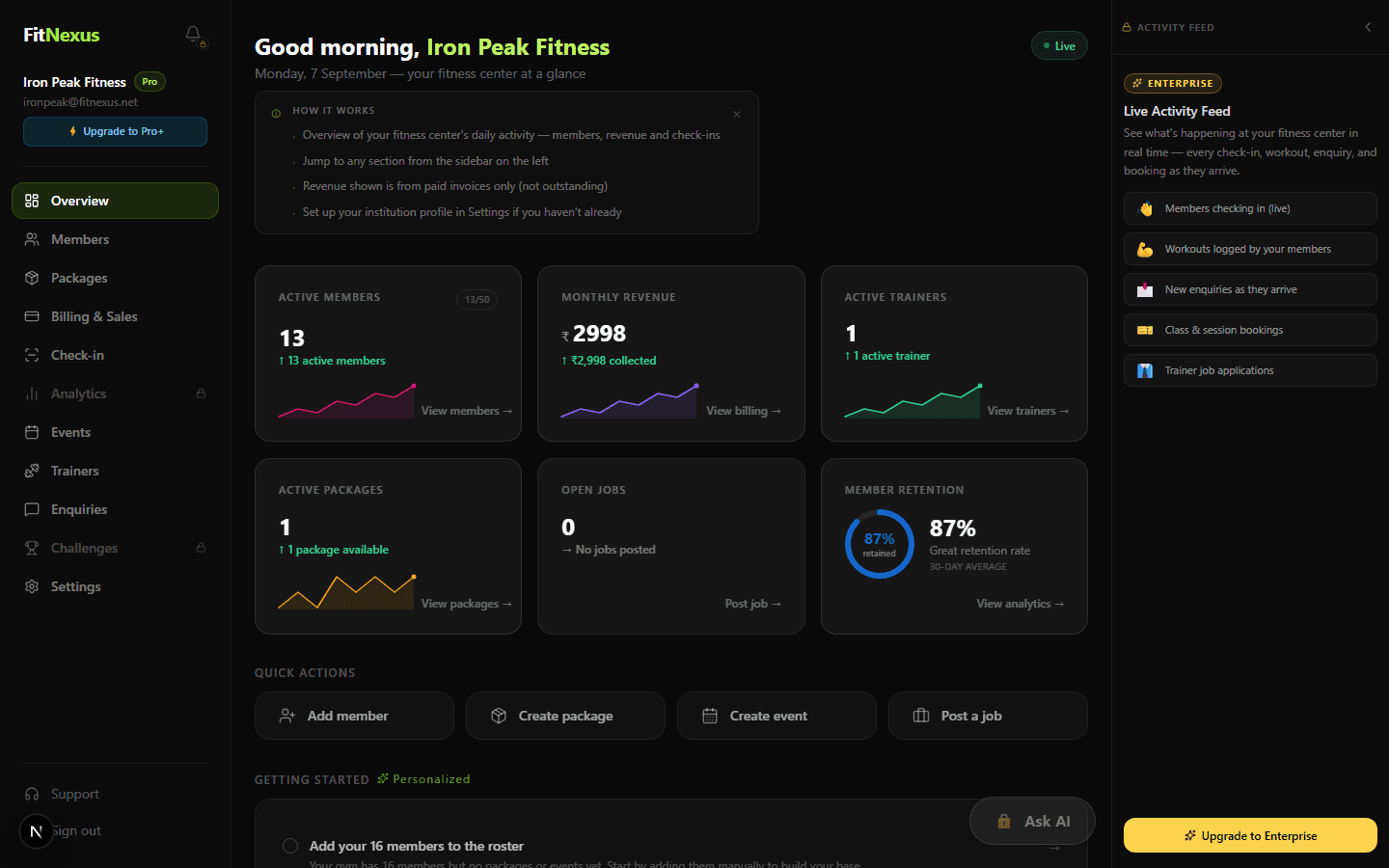Screen dimensions: 1389x868
Task: Click the flexed arm icon for logged workouts
Action: tap(1145, 249)
